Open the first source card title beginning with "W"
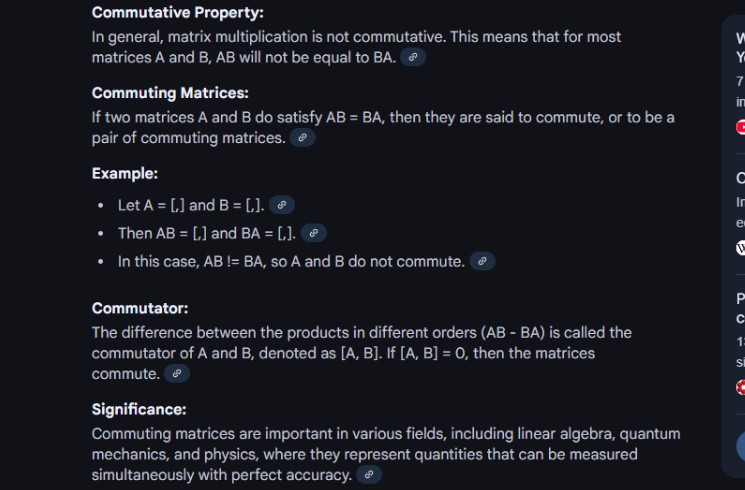 click(741, 48)
